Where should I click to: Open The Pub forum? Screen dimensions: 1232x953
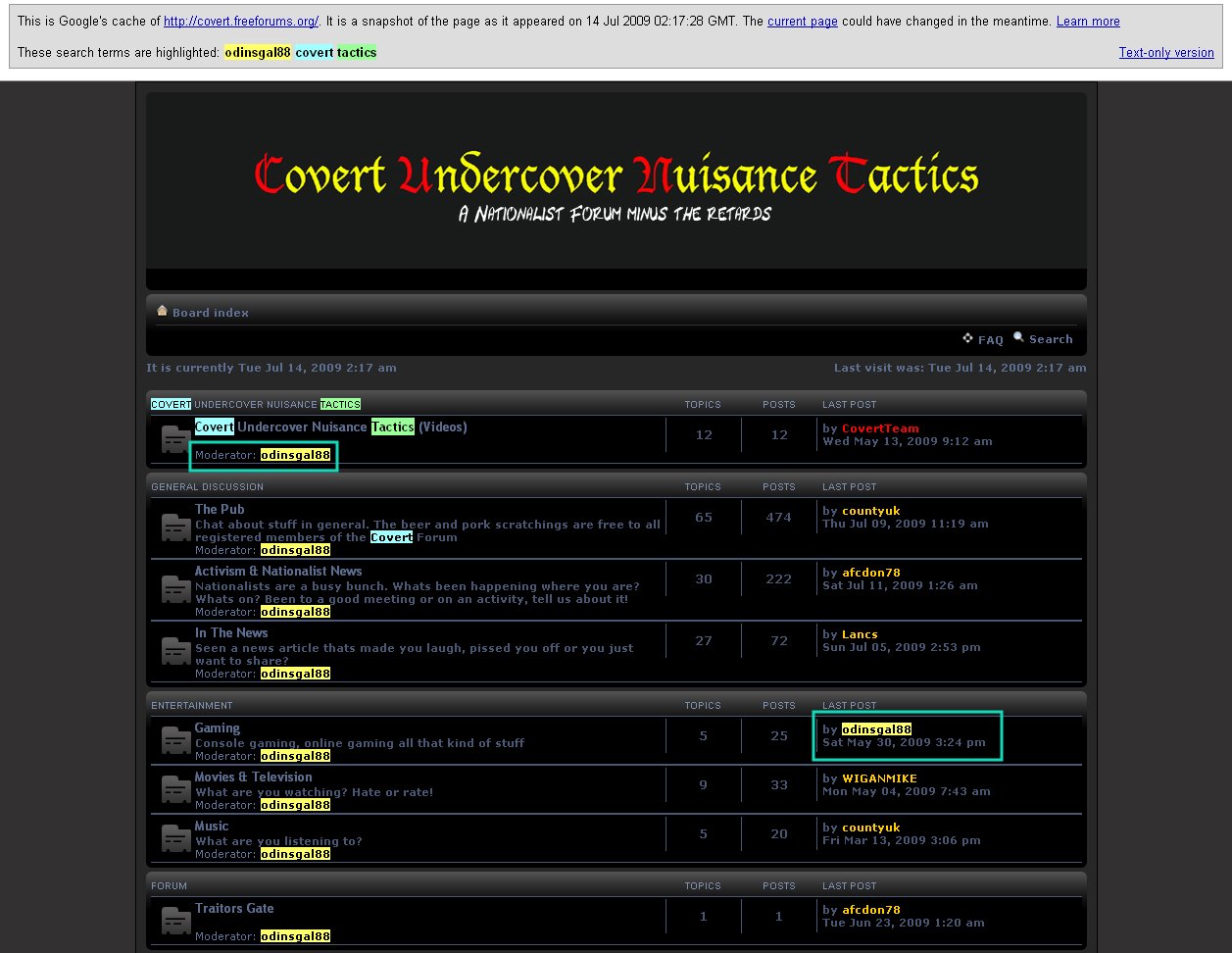[220, 509]
